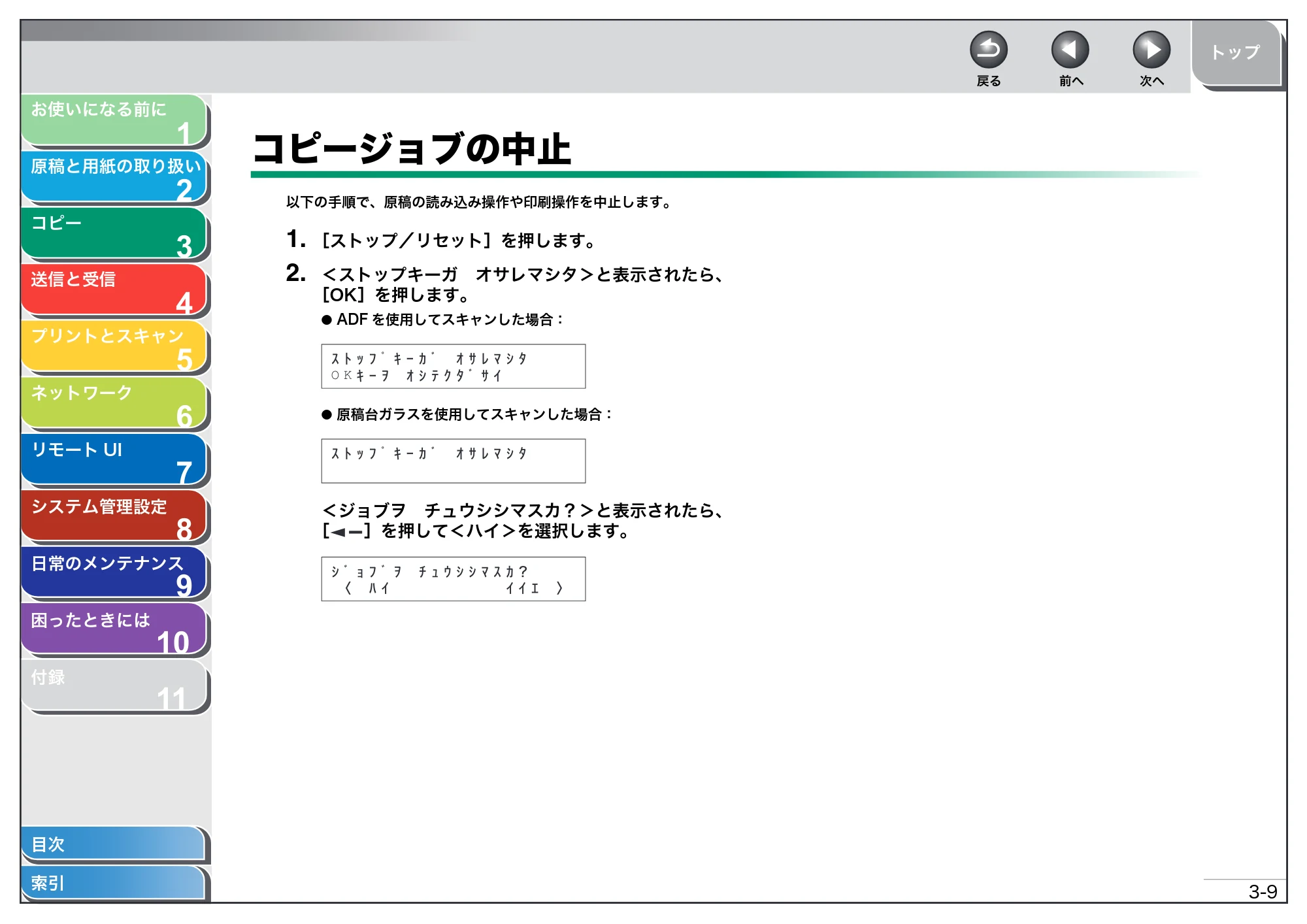
Task: Open the トップ tab
Action: tap(1236, 53)
